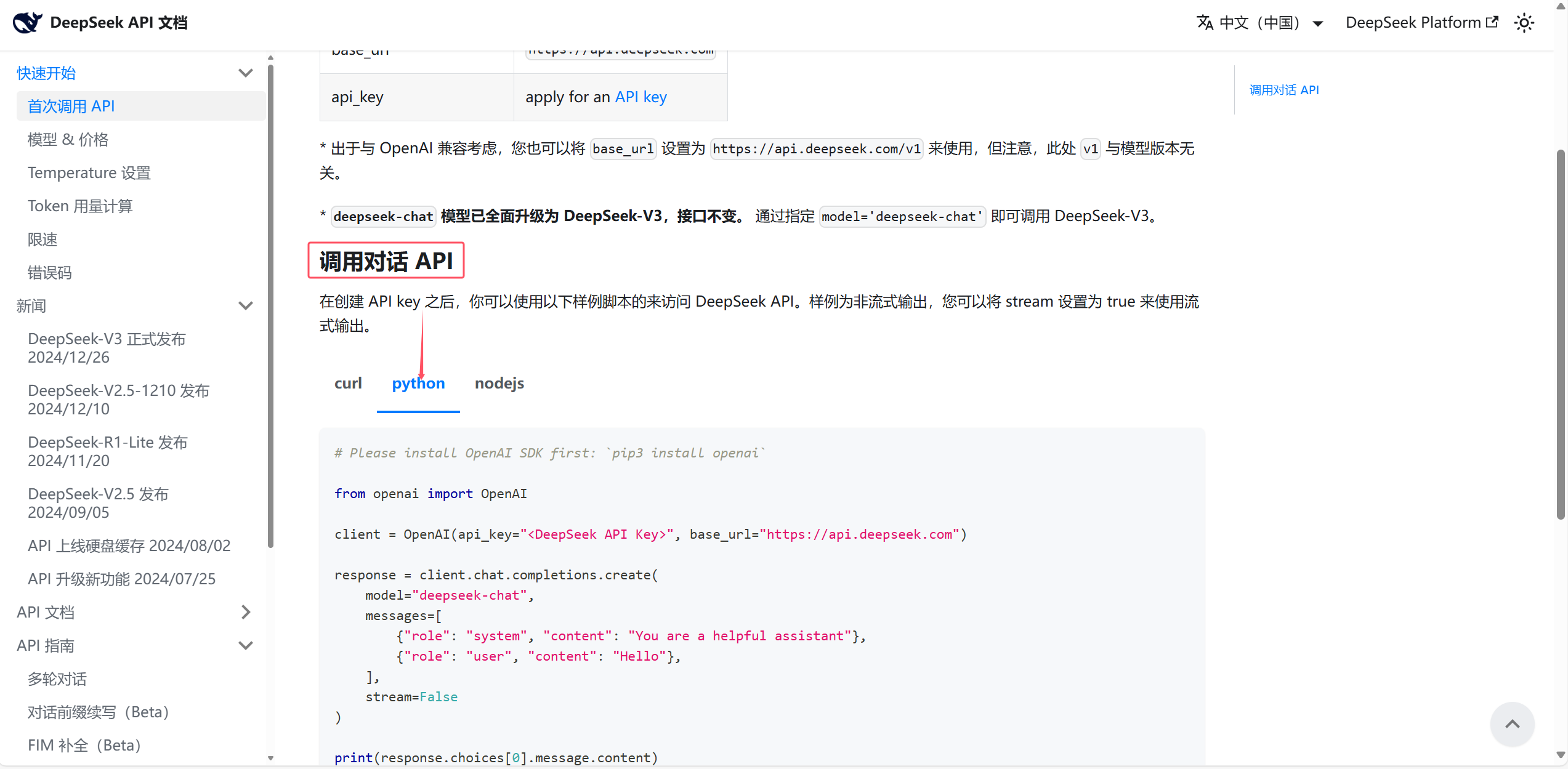Collapse the 快速开始 section chevron

(x=246, y=73)
